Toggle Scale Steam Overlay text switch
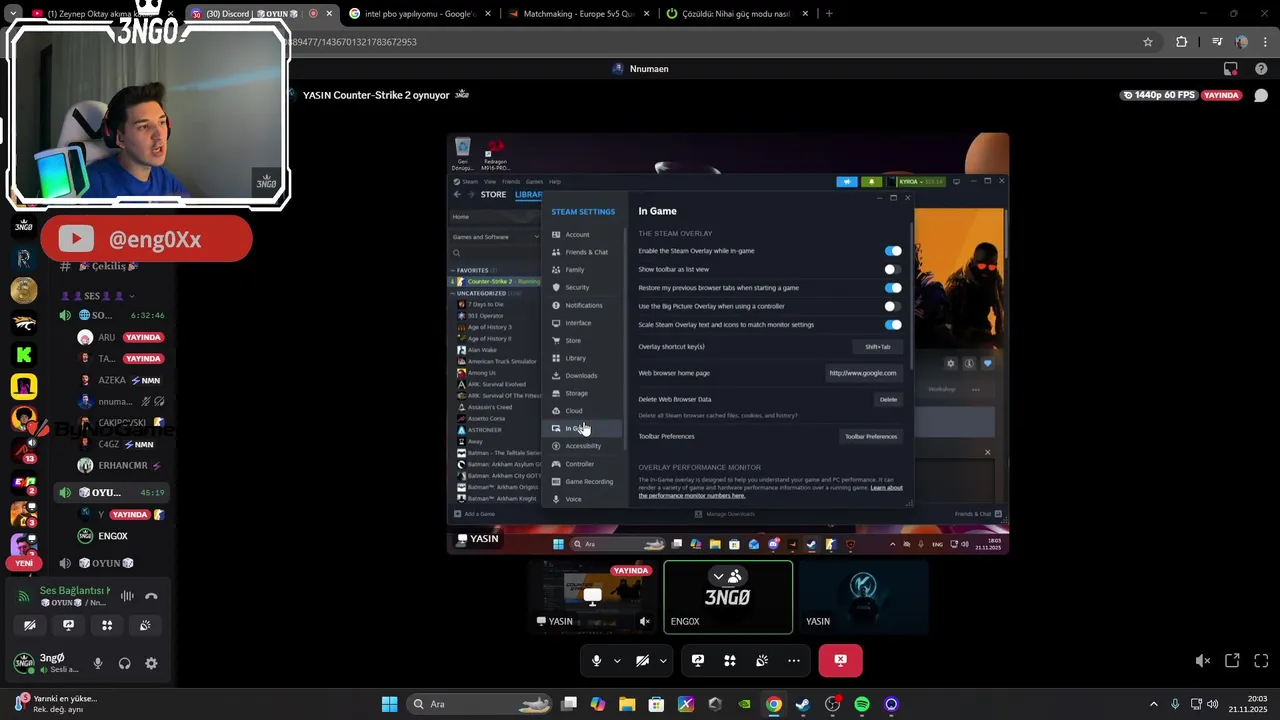Screen dimensions: 1280x720 (x=892, y=324)
